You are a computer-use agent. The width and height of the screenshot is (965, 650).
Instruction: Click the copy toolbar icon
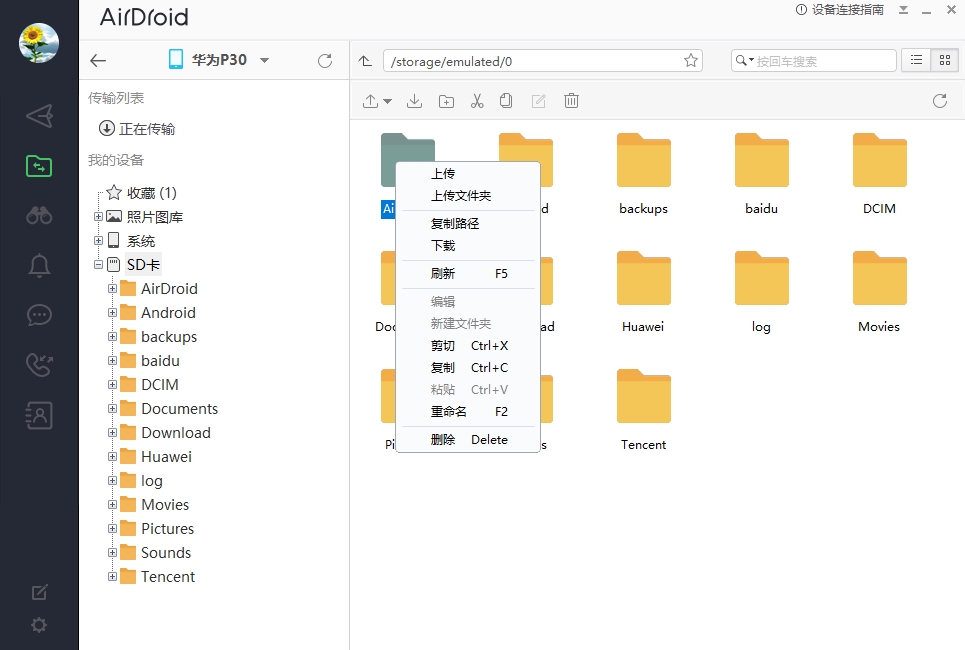(x=506, y=101)
